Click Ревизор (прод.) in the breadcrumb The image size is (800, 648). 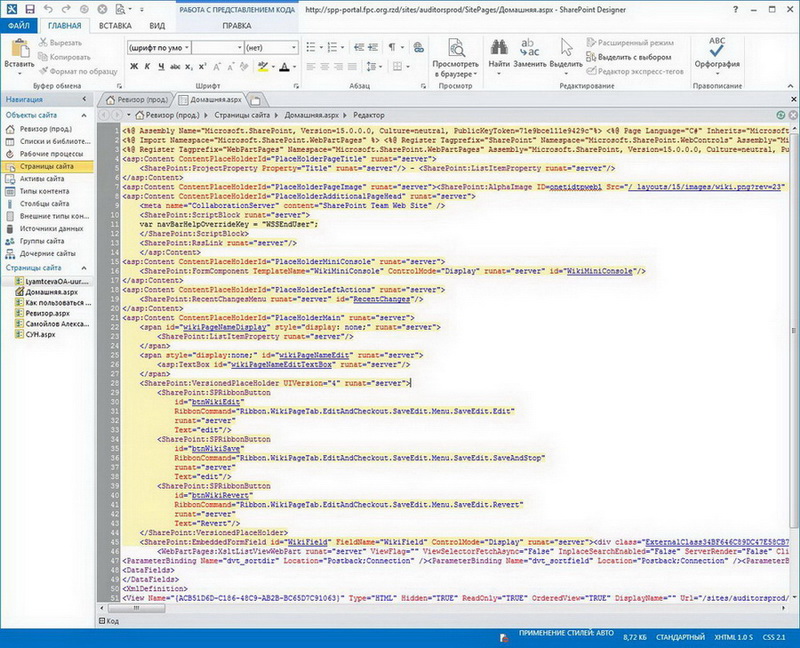tap(173, 115)
